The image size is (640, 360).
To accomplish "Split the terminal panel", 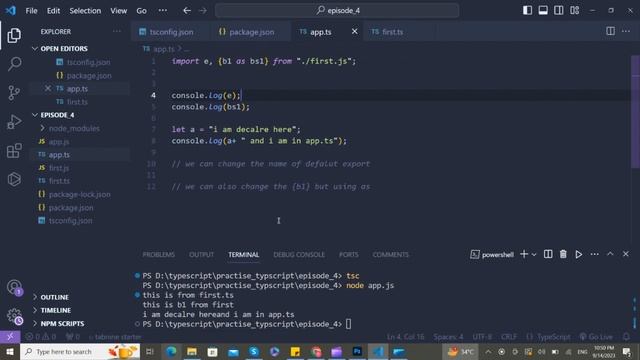I will pos(548,254).
